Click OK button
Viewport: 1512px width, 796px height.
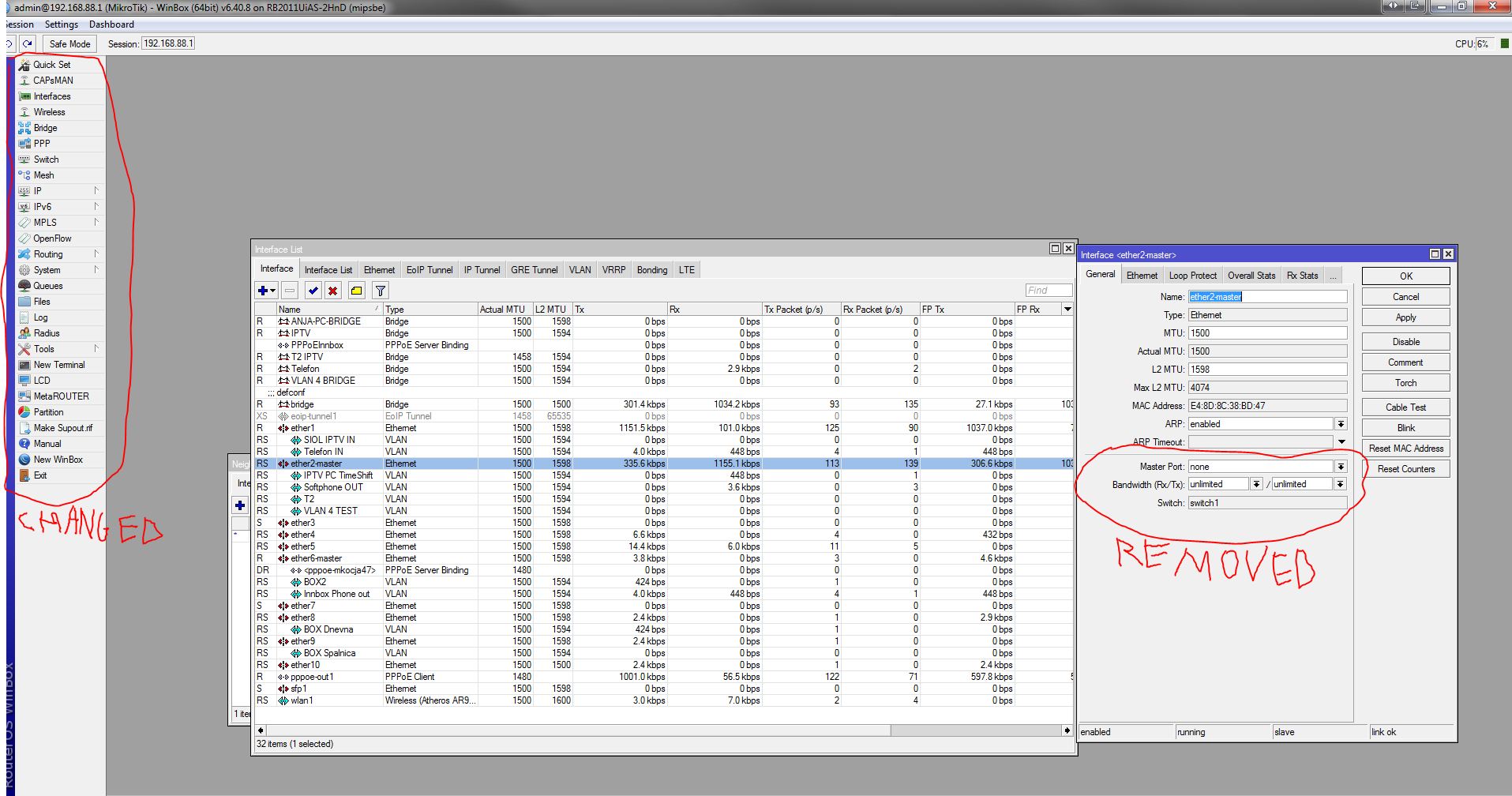[x=1406, y=276]
